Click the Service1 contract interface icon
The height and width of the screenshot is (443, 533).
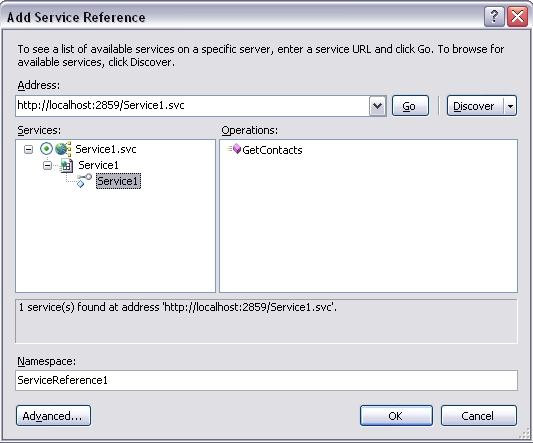click(x=84, y=181)
